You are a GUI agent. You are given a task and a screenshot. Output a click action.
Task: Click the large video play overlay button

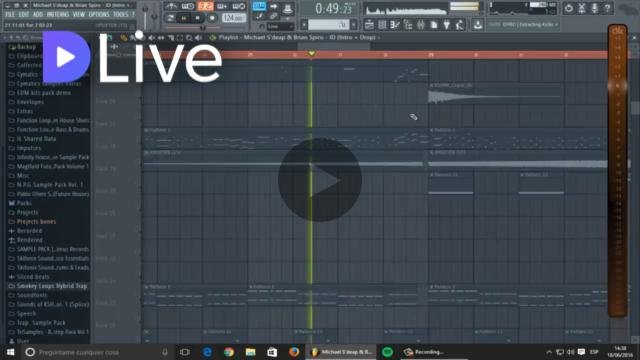[x=320, y=180]
